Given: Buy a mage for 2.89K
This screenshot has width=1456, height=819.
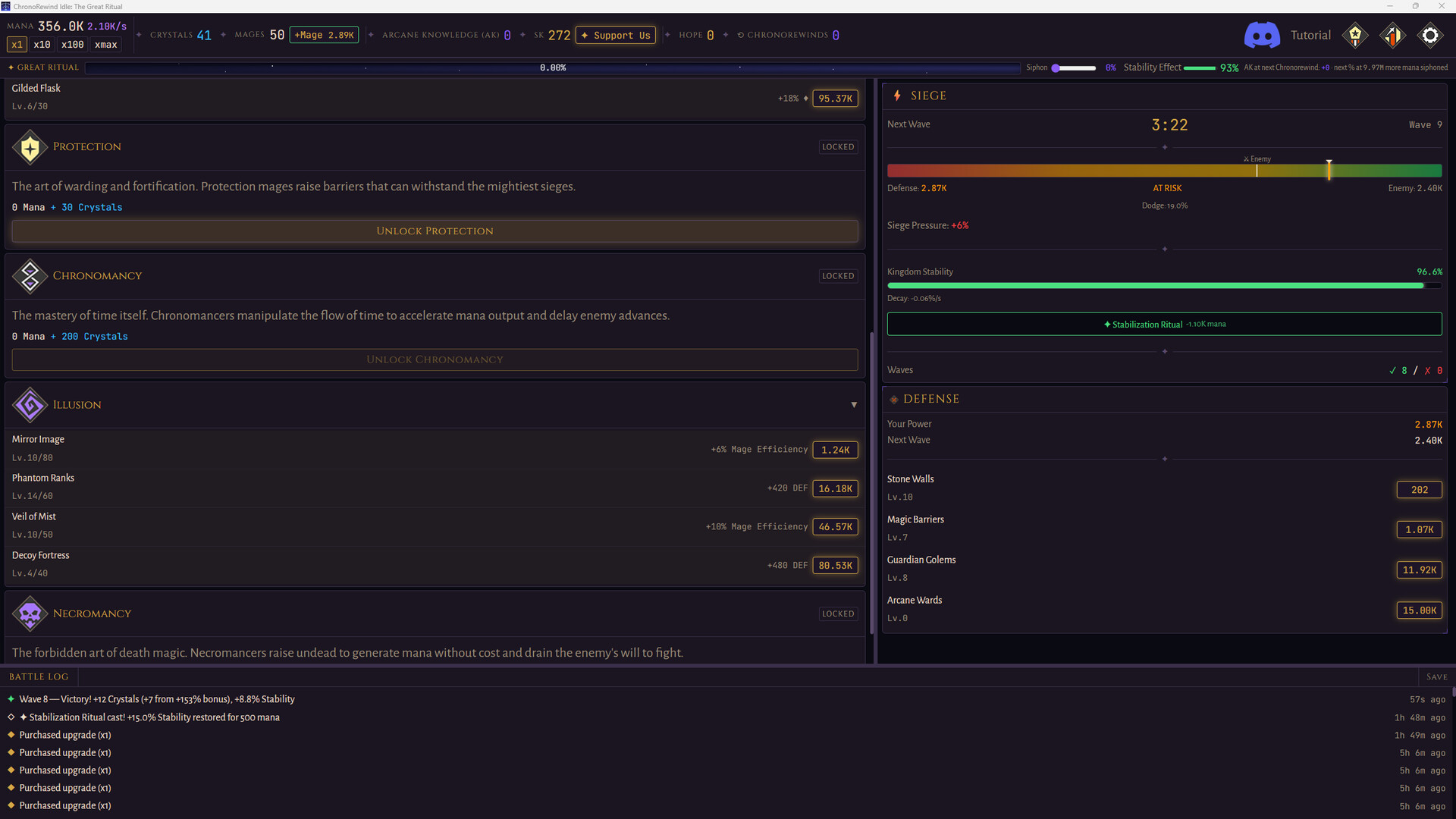Looking at the screenshot, I should click(324, 35).
